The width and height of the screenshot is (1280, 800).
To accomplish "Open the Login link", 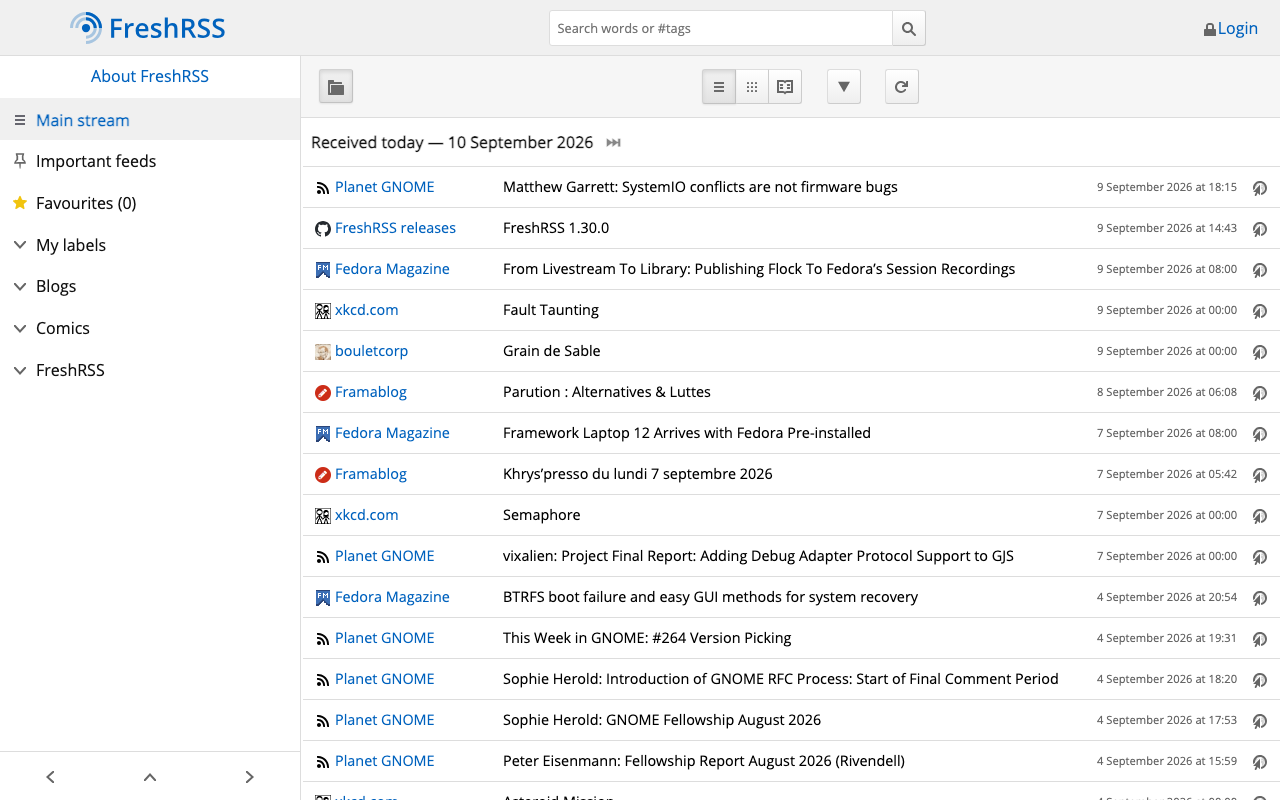I will click(x=1231, y=28).
